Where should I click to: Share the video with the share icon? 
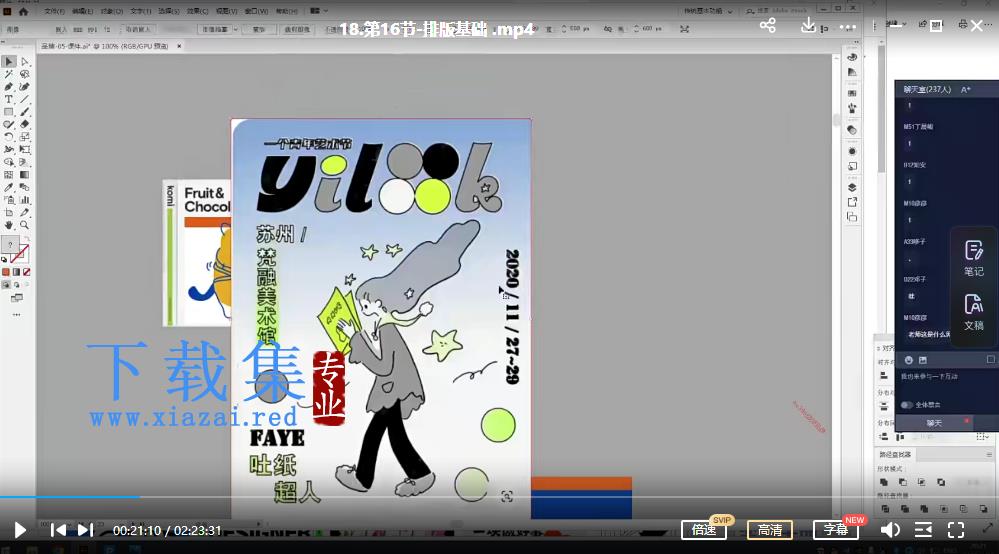(768, 25)
